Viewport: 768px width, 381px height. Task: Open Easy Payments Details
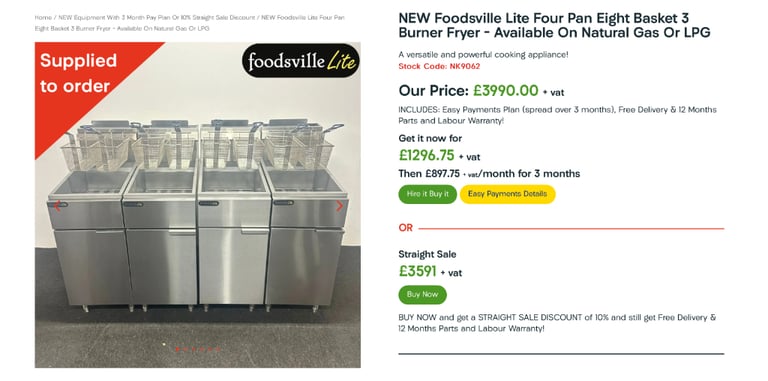[507, 194]
